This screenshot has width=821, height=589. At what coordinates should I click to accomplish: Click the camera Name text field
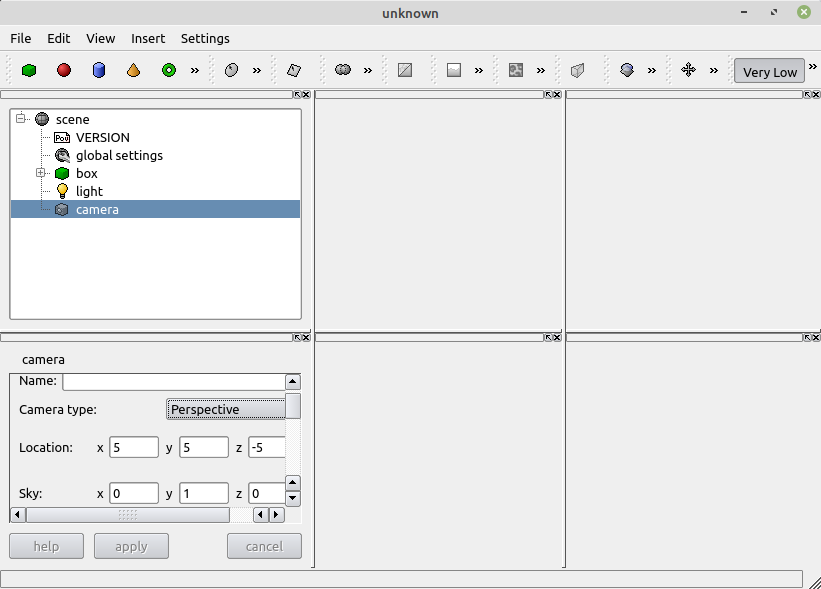pos(173,381)
